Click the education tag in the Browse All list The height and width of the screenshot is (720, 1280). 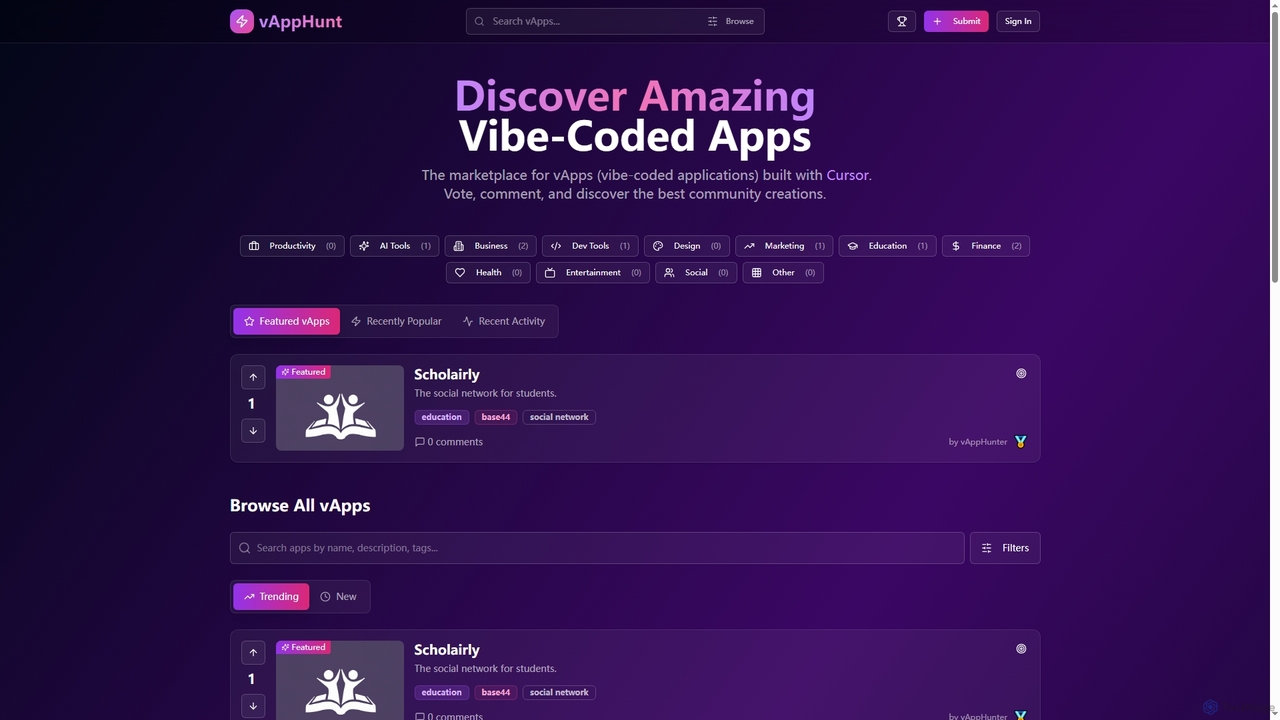(441, 692)
